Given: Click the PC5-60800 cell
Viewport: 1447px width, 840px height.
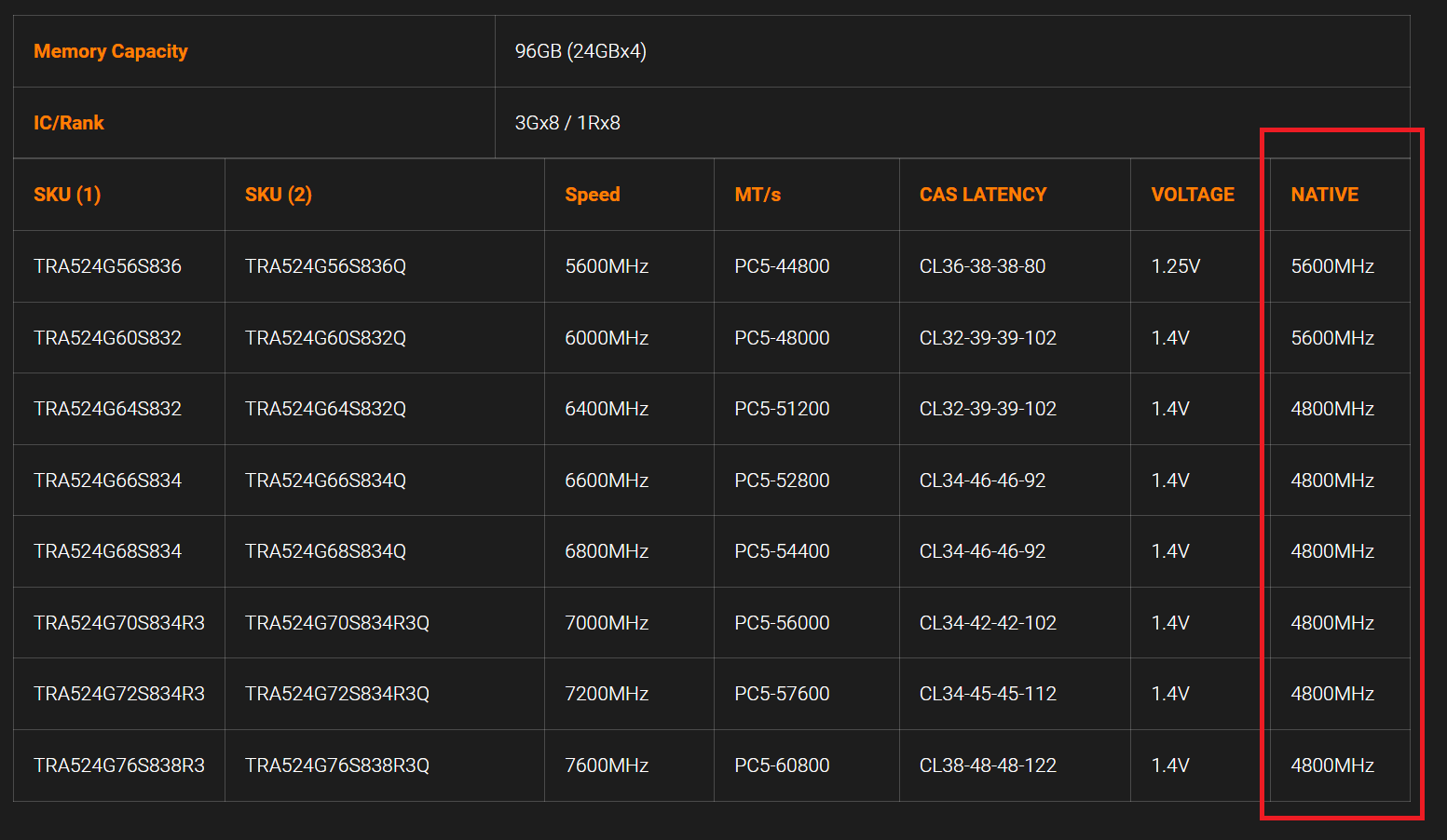Looking at the screenshot, I should 782,765.
